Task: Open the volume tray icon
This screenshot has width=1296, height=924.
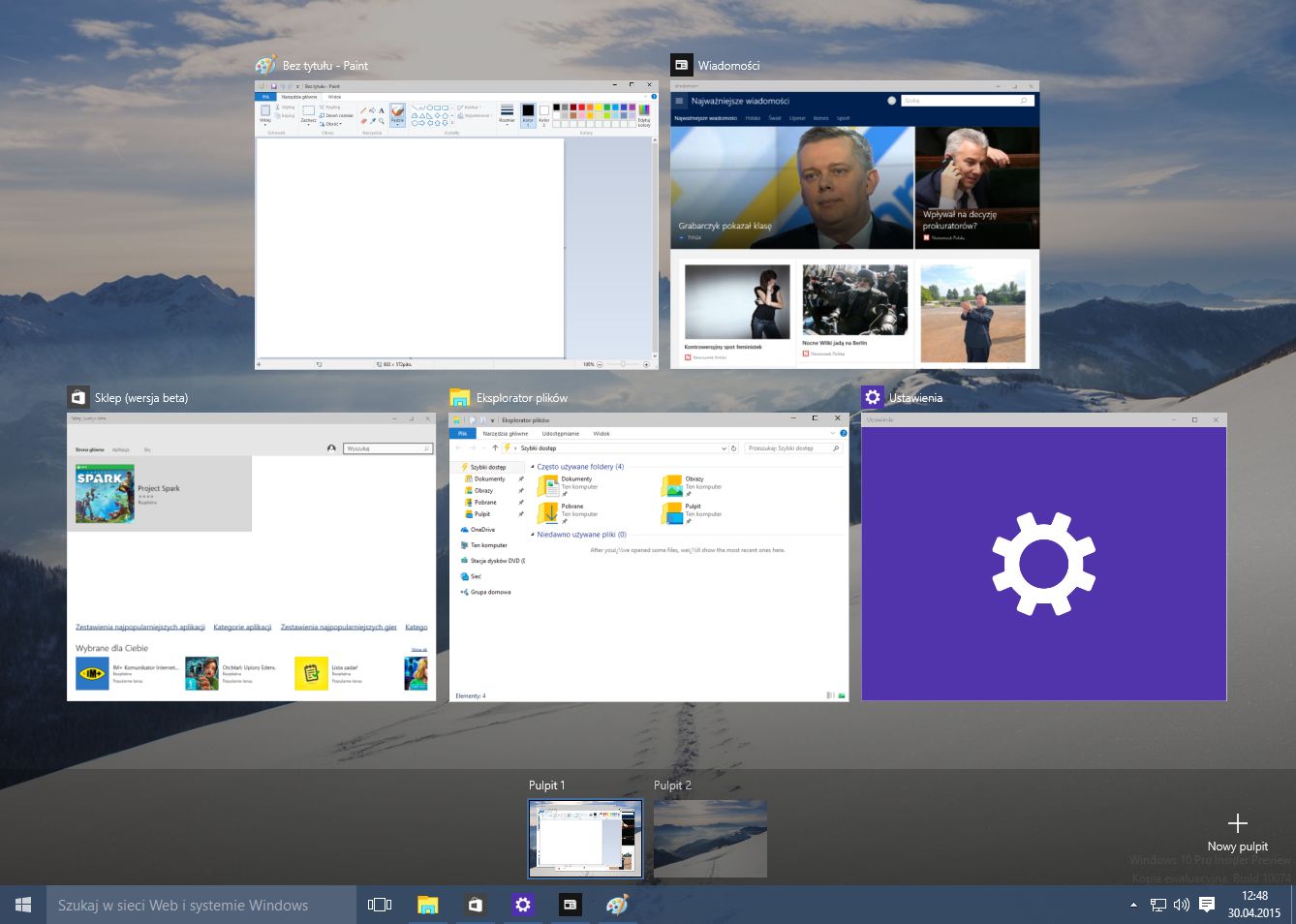Action: pyautogui.click(x=1182, y=905)
